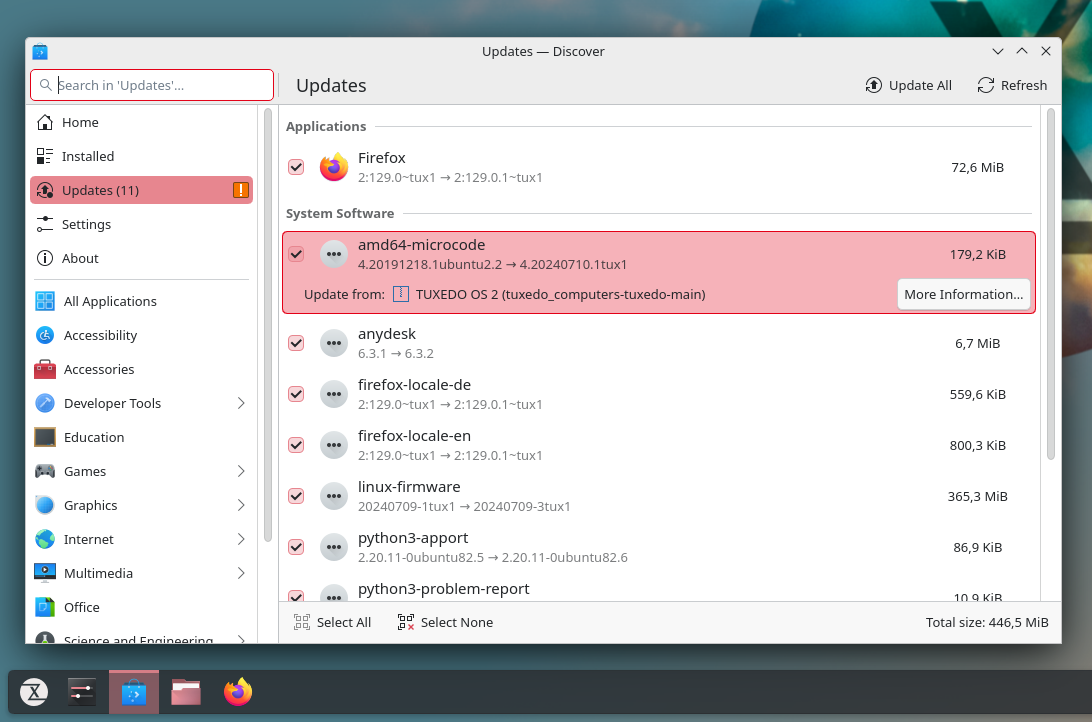Uncheck the amd64-microcode update checkbox
Viewport: 1092px width, 722px height.
(296, 254)
